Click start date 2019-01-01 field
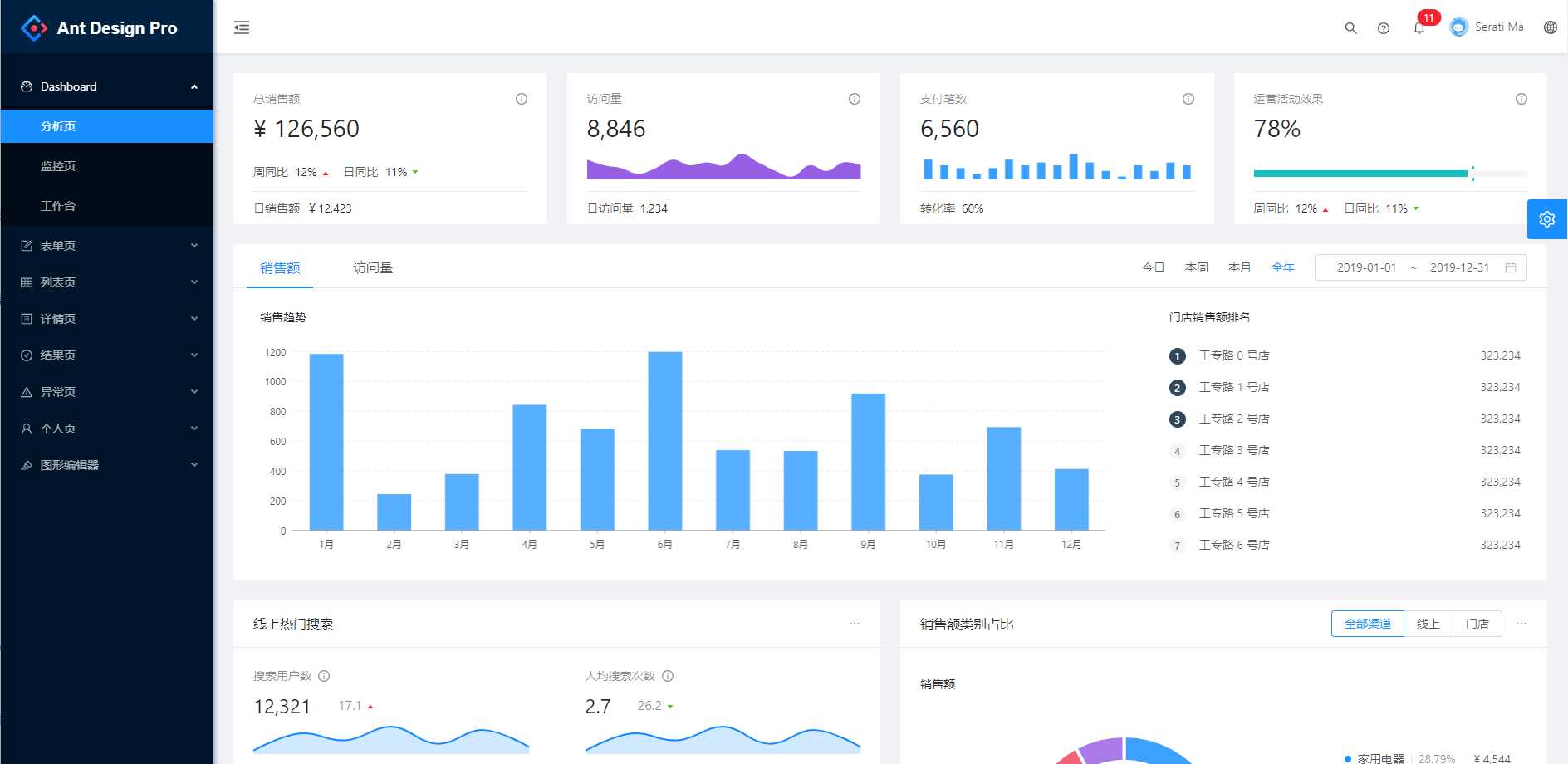This screenshot has width=1568, height=764. pyautogui.click(x=1366, y=267)
